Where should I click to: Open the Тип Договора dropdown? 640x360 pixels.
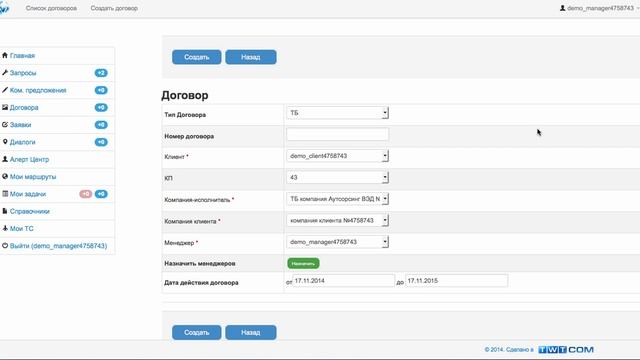tap(338, 113)
